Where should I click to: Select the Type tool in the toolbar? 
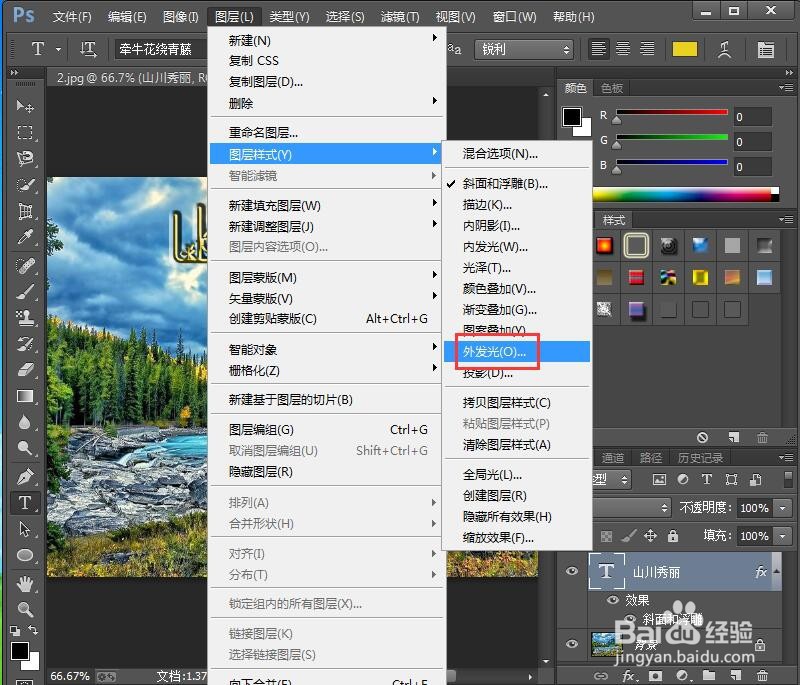coord(24,503)
